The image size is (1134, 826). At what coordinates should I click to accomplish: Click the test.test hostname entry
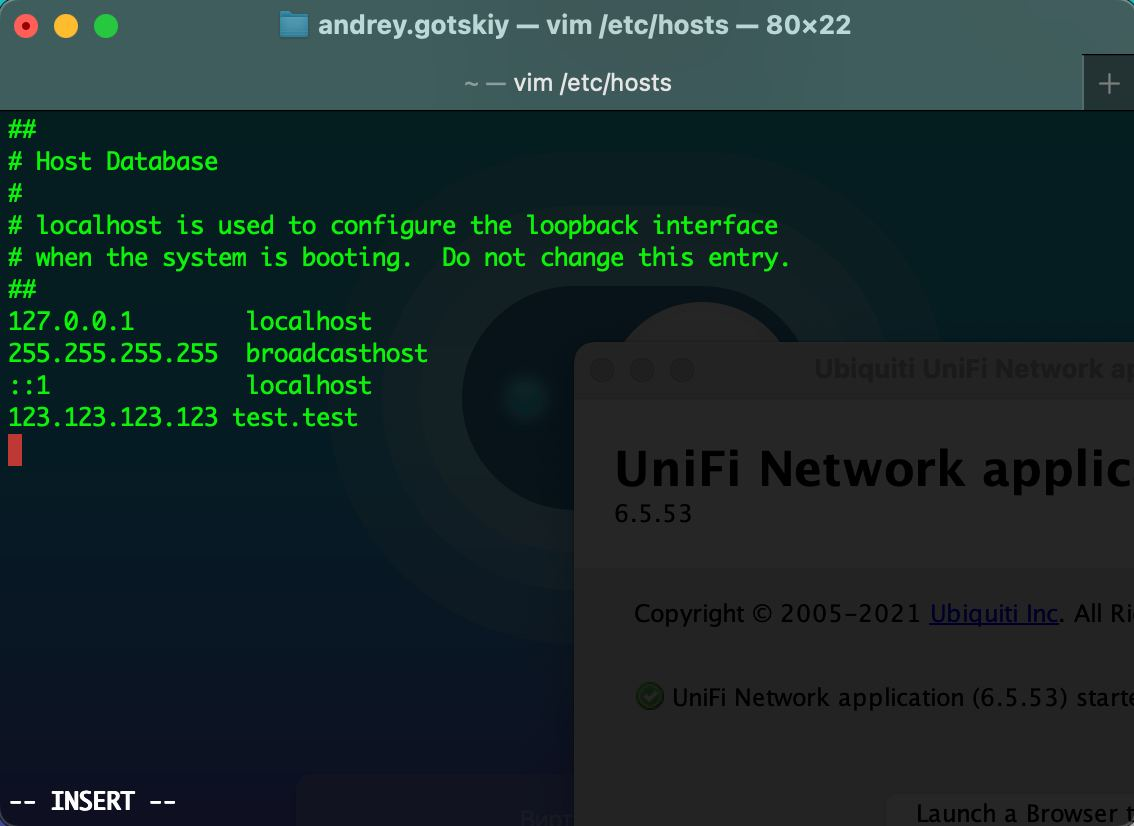click(295, 418)
